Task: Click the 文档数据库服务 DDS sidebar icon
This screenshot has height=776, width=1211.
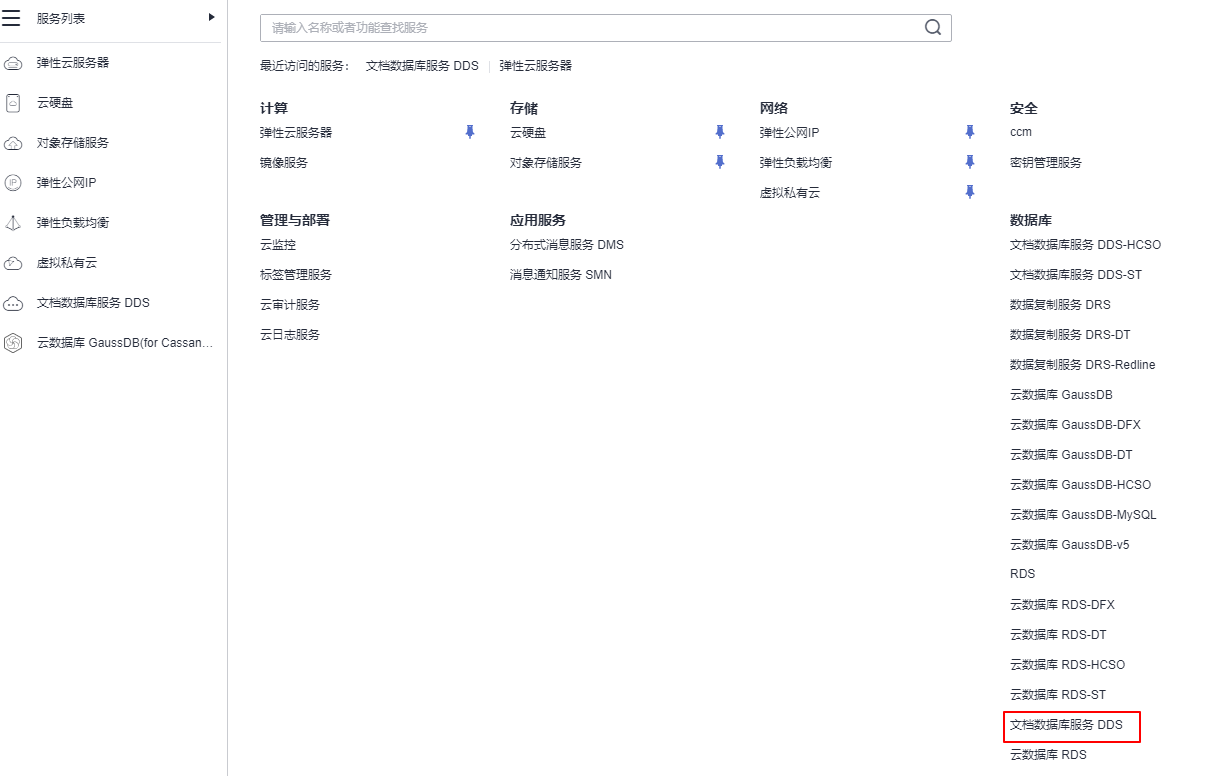Action: [x=12, y=302]
